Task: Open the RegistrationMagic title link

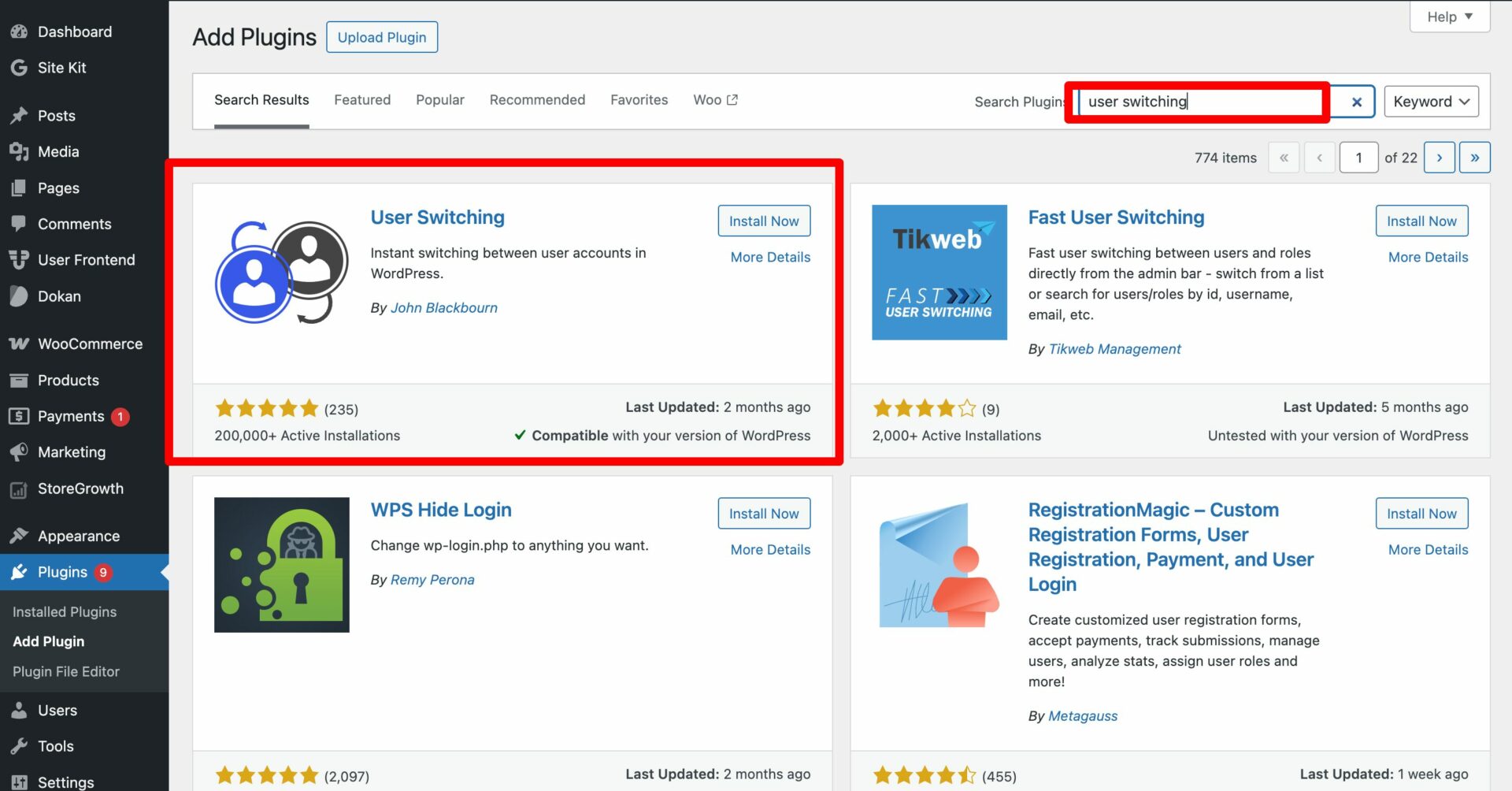Action: coord(1171,547)
